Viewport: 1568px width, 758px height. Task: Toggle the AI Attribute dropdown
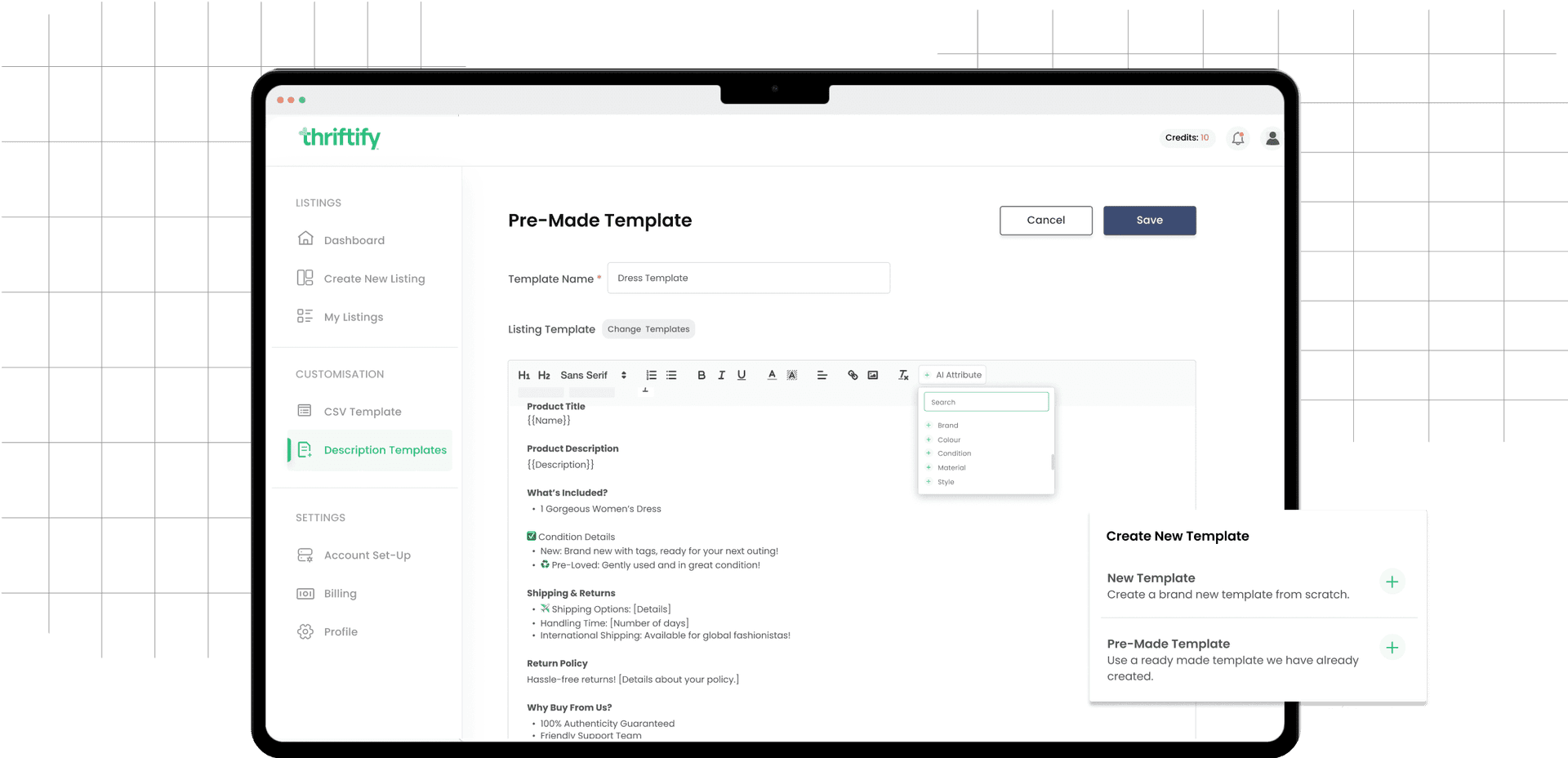pos(952,375)
